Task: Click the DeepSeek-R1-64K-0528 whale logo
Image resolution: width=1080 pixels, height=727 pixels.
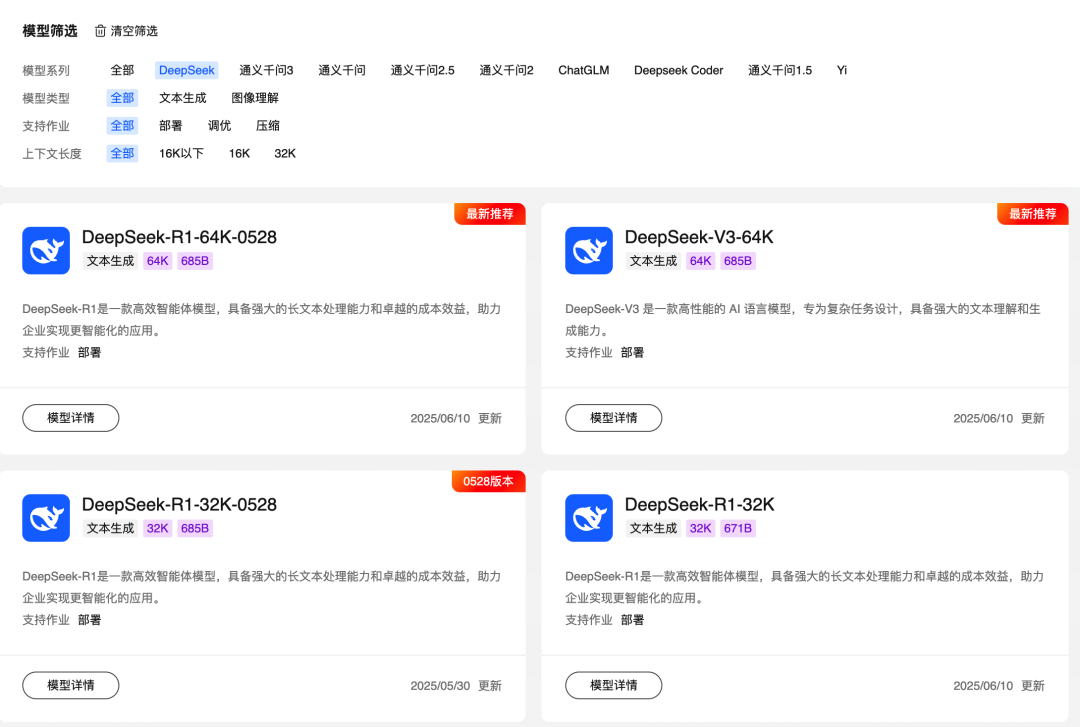Action: pyautogui.click(x=46, y=251)
